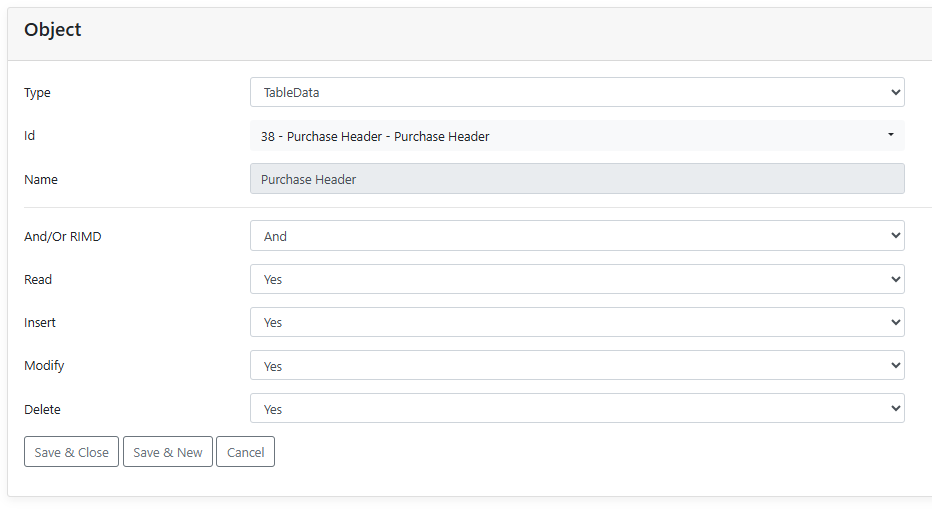Click the And/Or RIMD label
The image size is (932, 512).
[x=63, y=237]
